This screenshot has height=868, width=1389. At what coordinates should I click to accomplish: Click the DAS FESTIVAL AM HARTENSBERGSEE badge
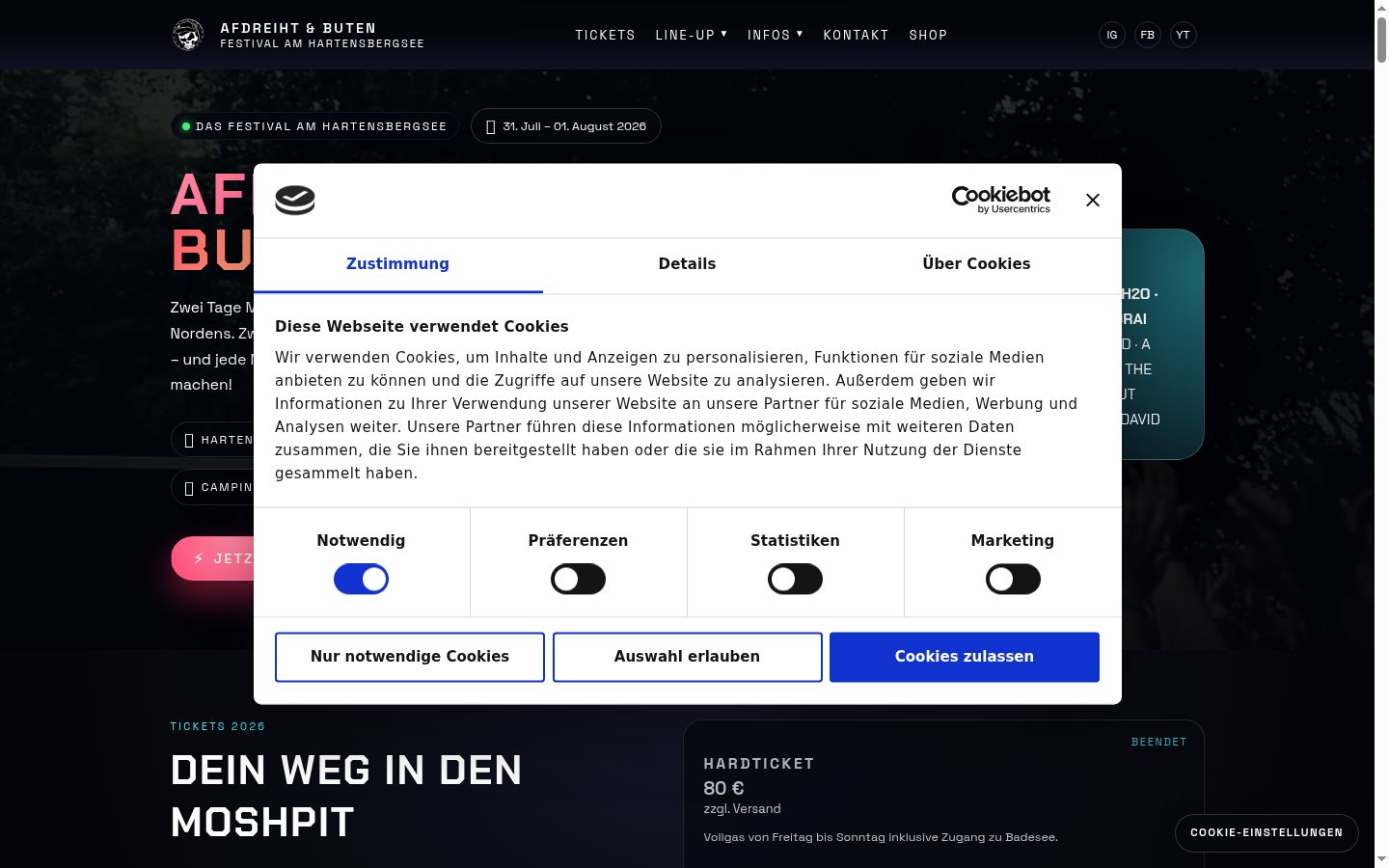(x=314, y=126)
